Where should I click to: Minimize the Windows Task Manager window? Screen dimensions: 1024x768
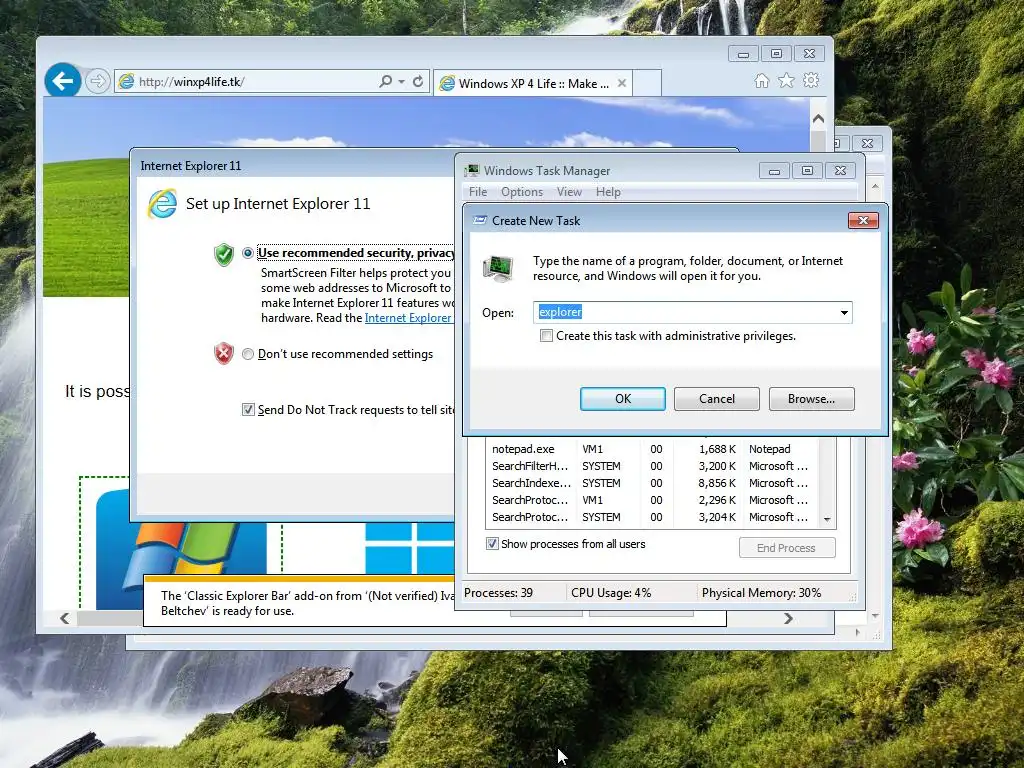point(775,171)
